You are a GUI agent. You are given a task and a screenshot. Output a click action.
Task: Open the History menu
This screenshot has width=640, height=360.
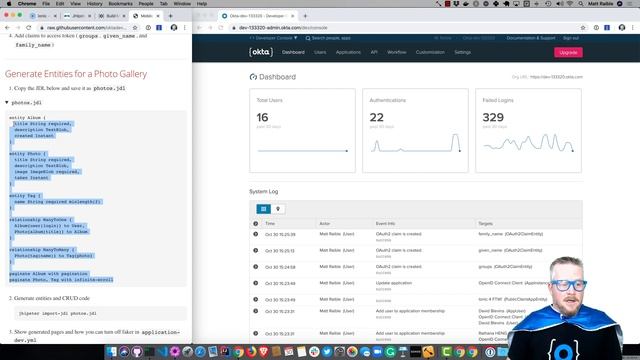tap(94, 4)
